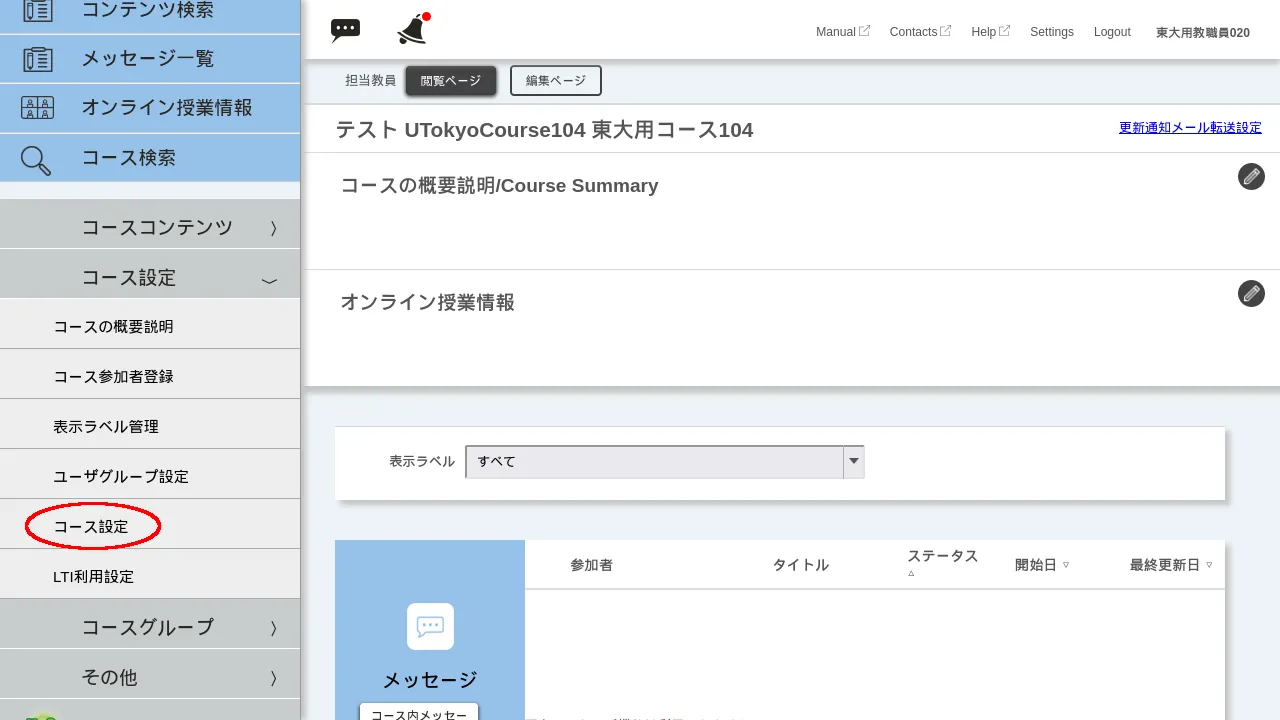The height and width of the screenshot is (720, 1280).
Task: Sort by 開始日 using its arrow
Action: (x=1066, y=564)
